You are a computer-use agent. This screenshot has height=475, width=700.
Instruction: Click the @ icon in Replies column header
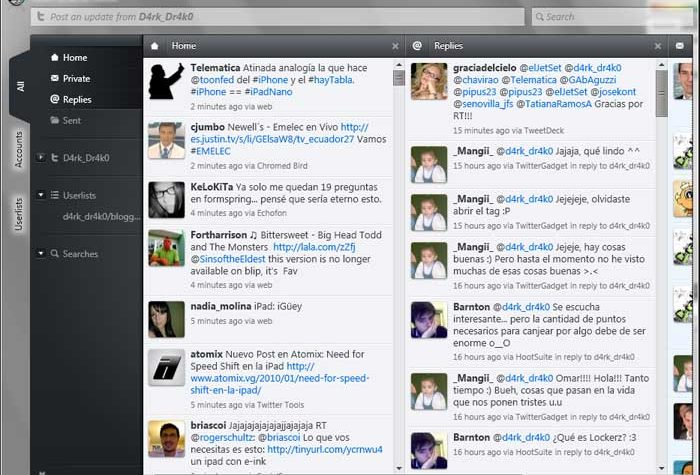pyautogui.click(x=417, y=46)
